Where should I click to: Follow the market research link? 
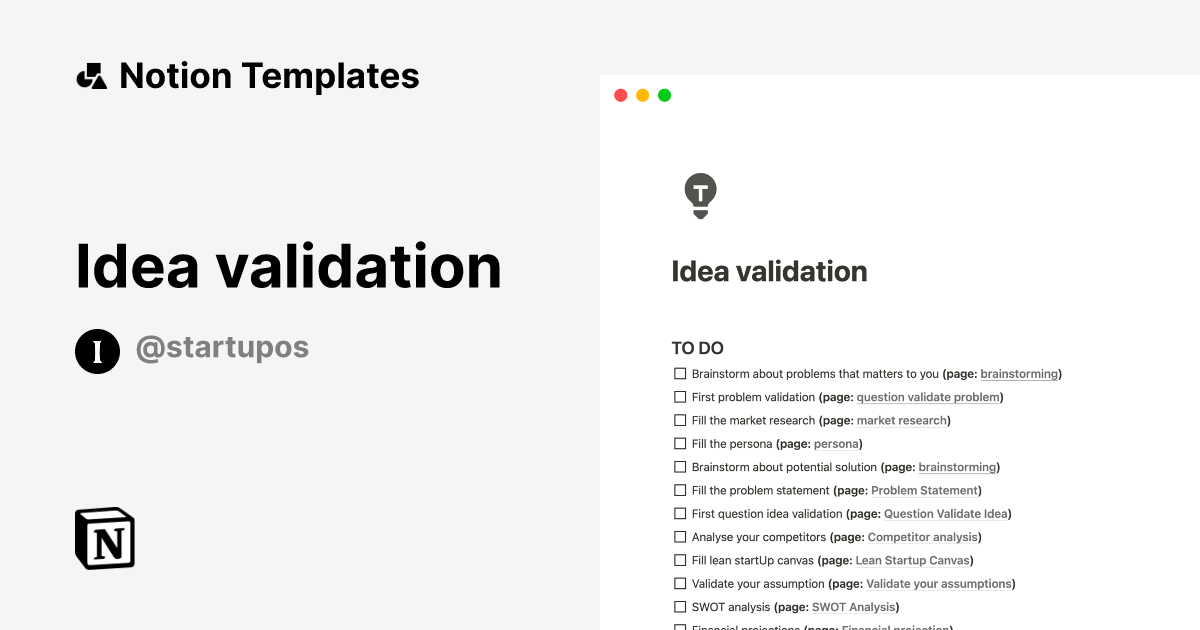[x=902, y=420]
